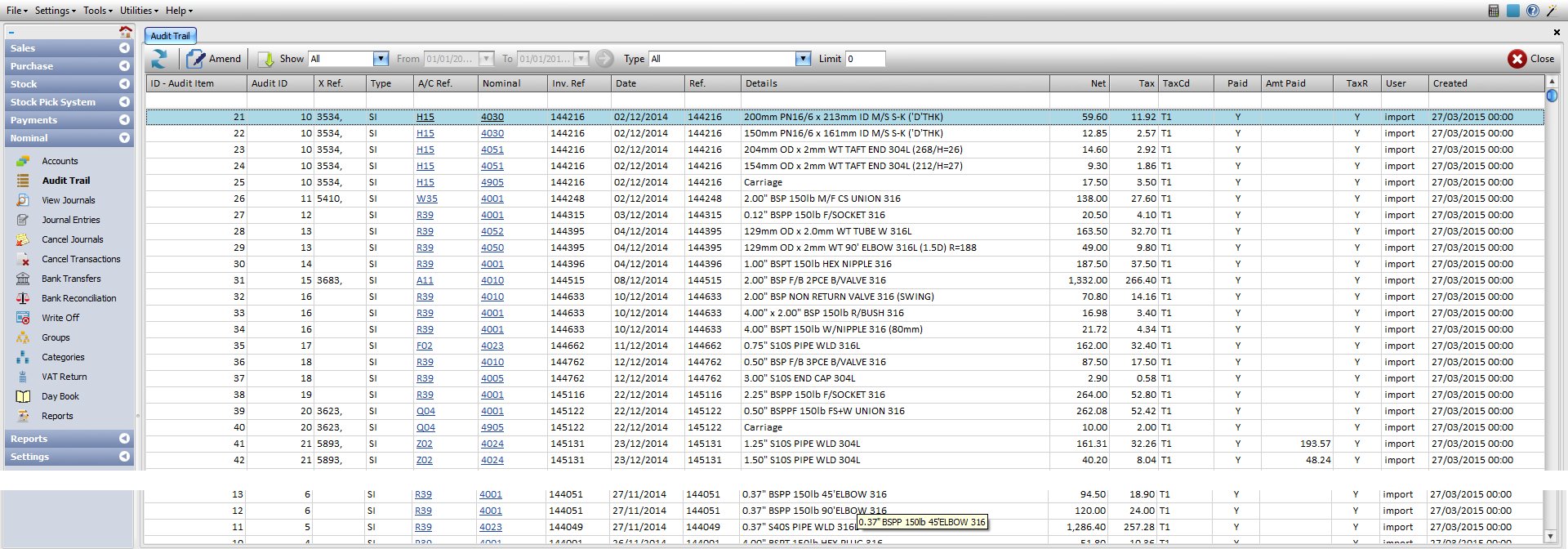Viewport: 1568px width, 549px height.
Task: Click the Amend button
Action: [214, 59]
